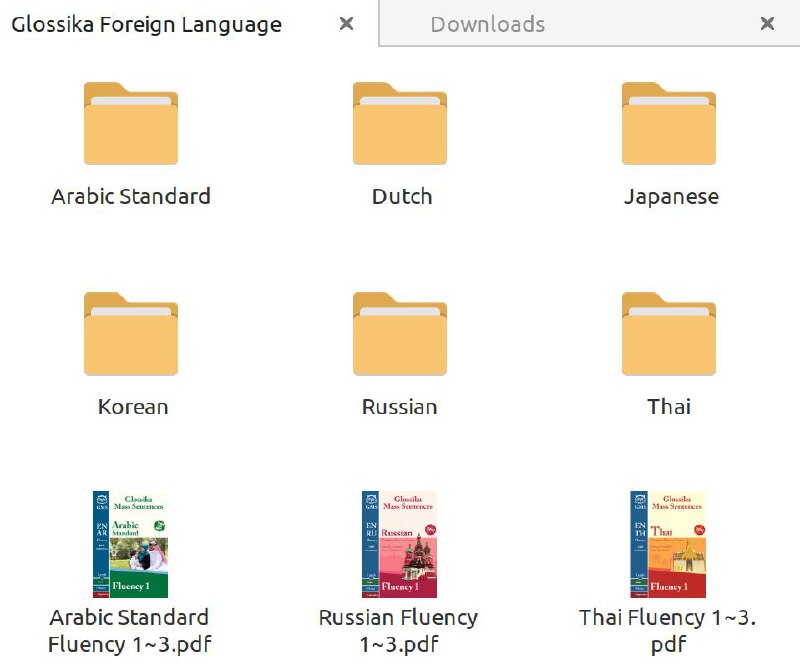
Task: Click the 'Russian' folder name
Action: click(399, 407)
